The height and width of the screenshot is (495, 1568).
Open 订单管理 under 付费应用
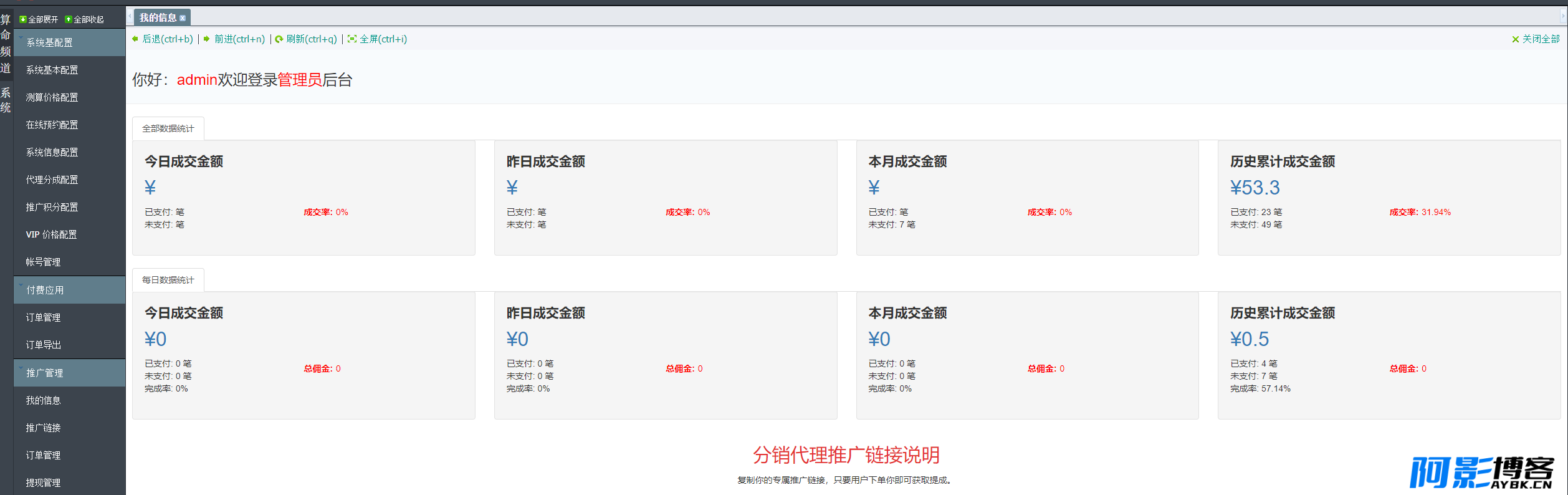[43, 317]
